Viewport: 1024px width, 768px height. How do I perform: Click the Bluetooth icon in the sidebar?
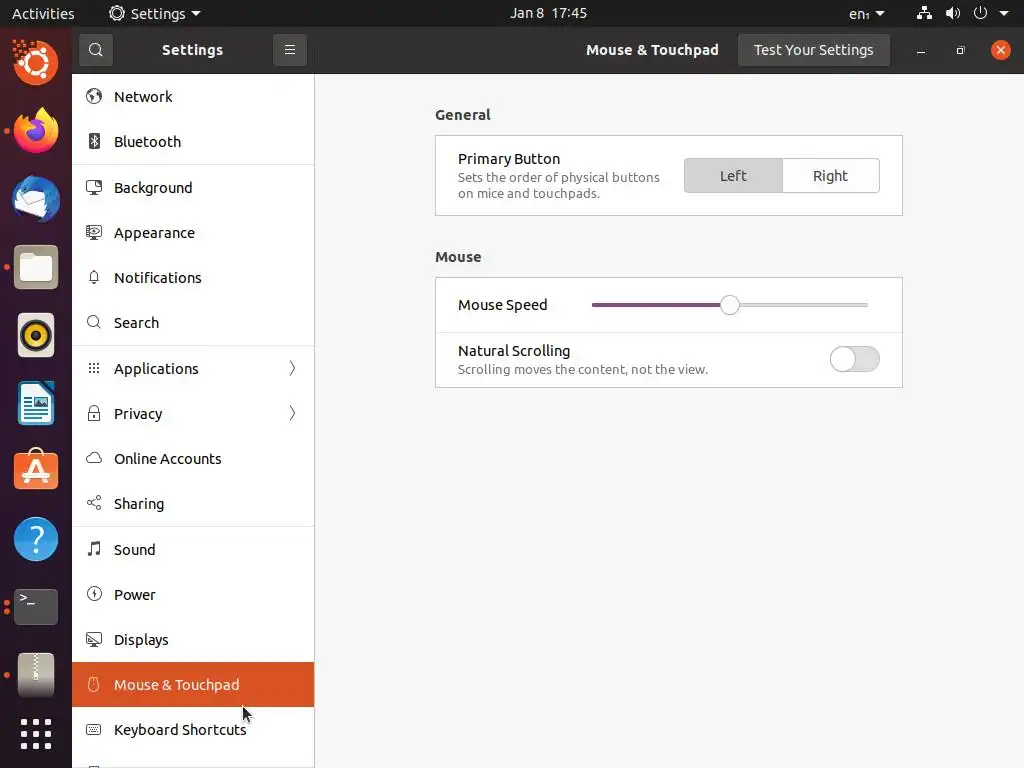(x=94, y=142)
